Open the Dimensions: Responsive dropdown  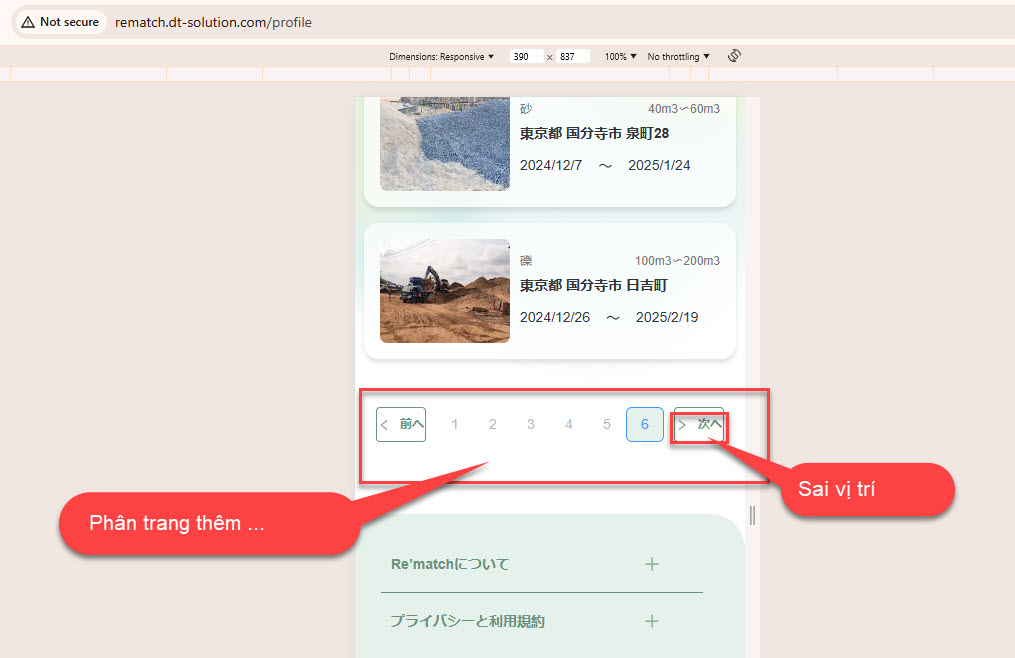[x=442, y=57]
